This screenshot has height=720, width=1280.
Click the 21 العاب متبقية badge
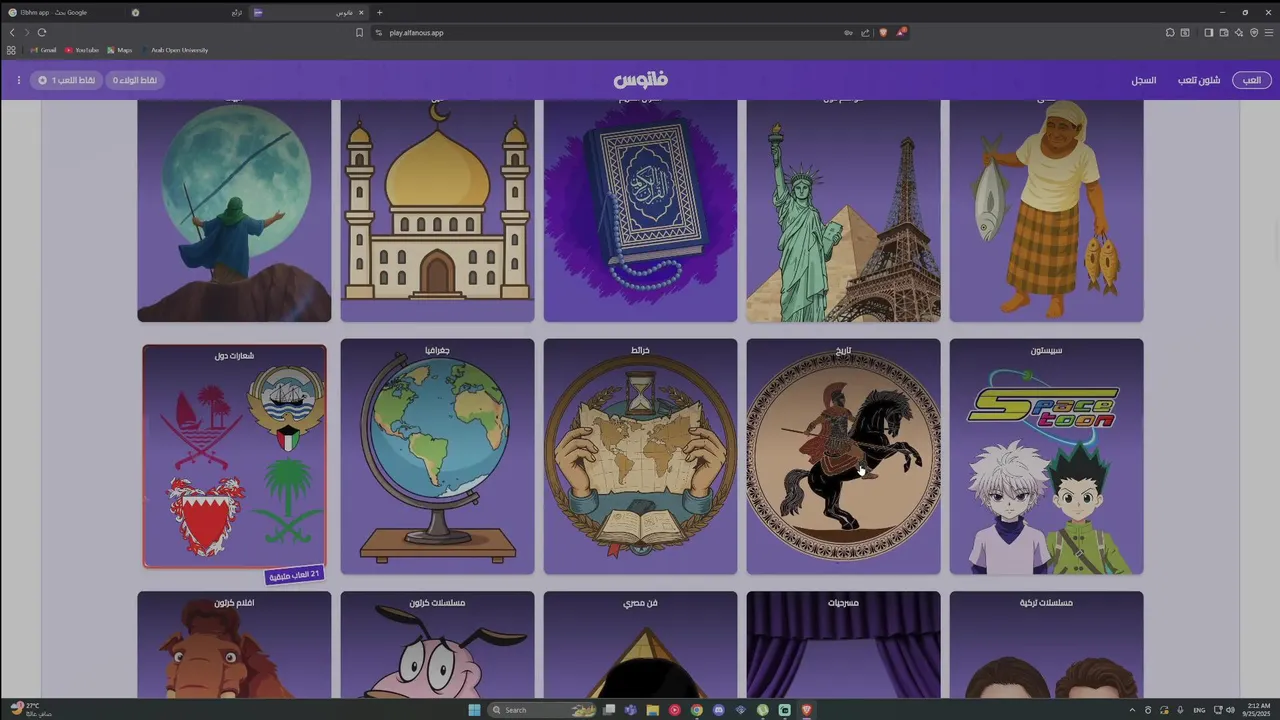coord(295,575)
